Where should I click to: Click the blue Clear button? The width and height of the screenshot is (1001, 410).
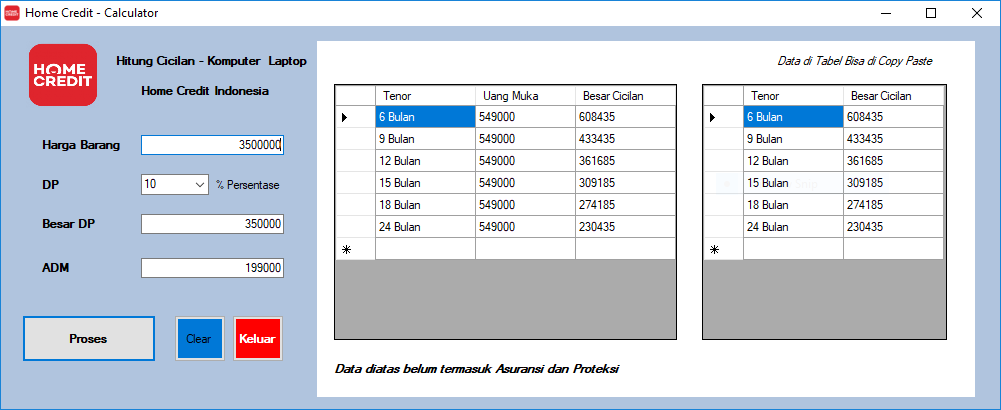(199, 338)
